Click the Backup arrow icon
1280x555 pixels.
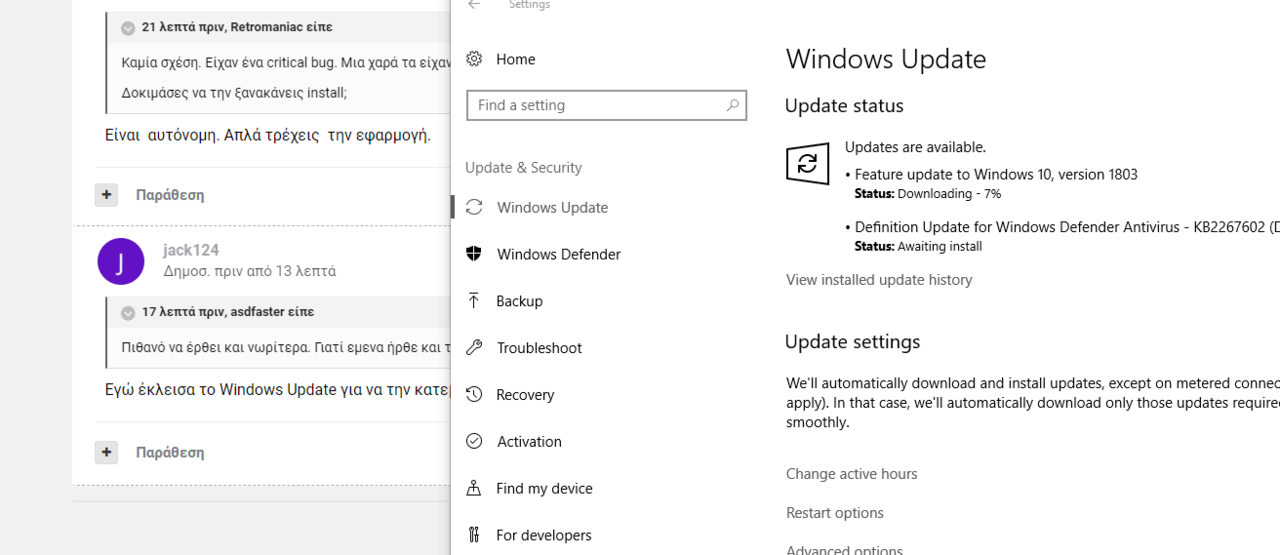tap(474, 301)
